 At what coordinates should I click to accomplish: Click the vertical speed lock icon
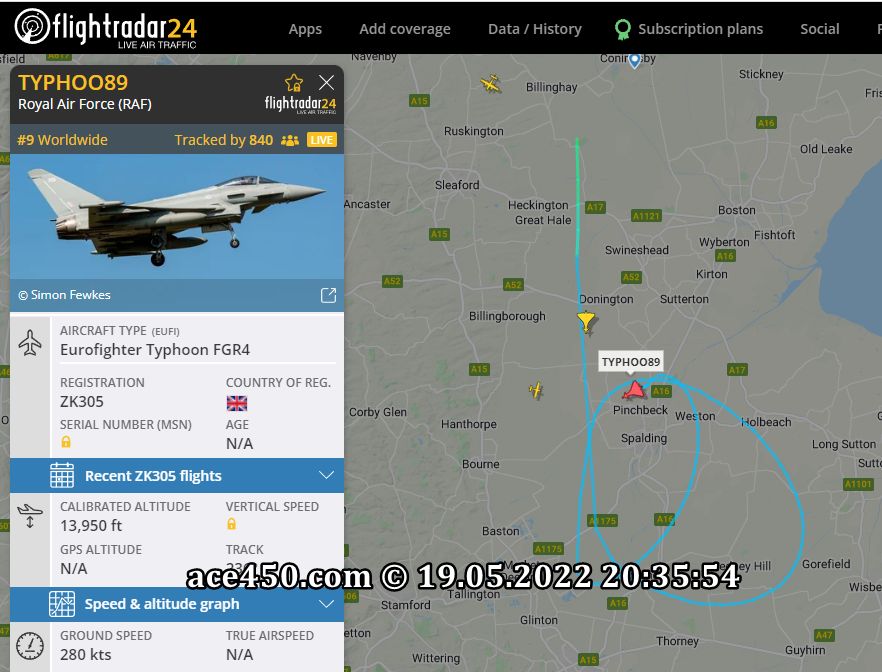(231, 524)
